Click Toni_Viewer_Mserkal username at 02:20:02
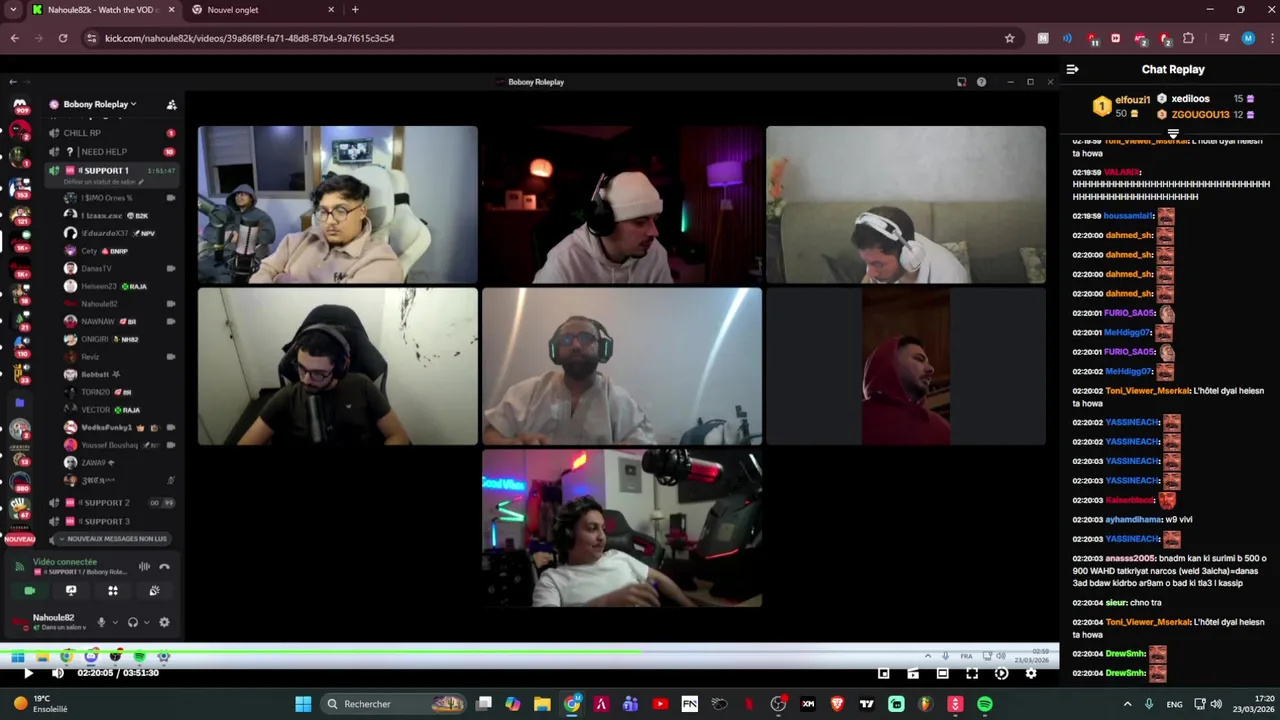 coord(1148,391)
